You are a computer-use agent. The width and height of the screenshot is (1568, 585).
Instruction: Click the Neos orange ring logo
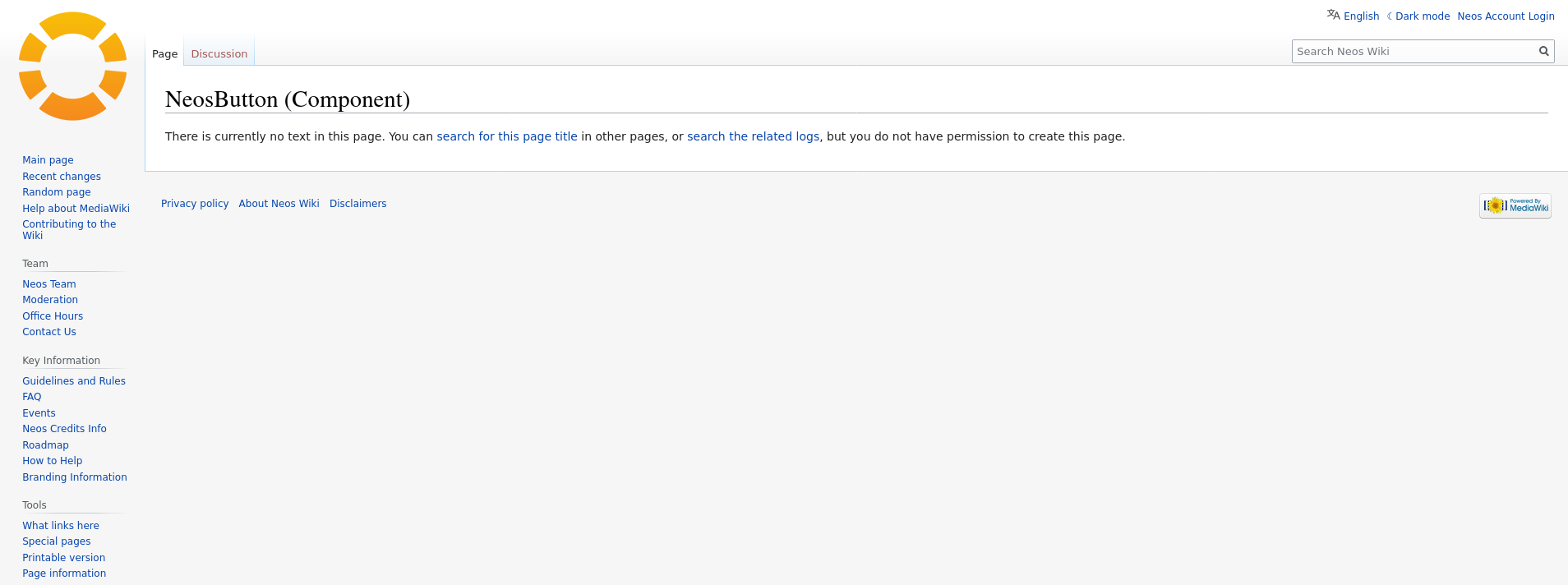pos(72,67)
